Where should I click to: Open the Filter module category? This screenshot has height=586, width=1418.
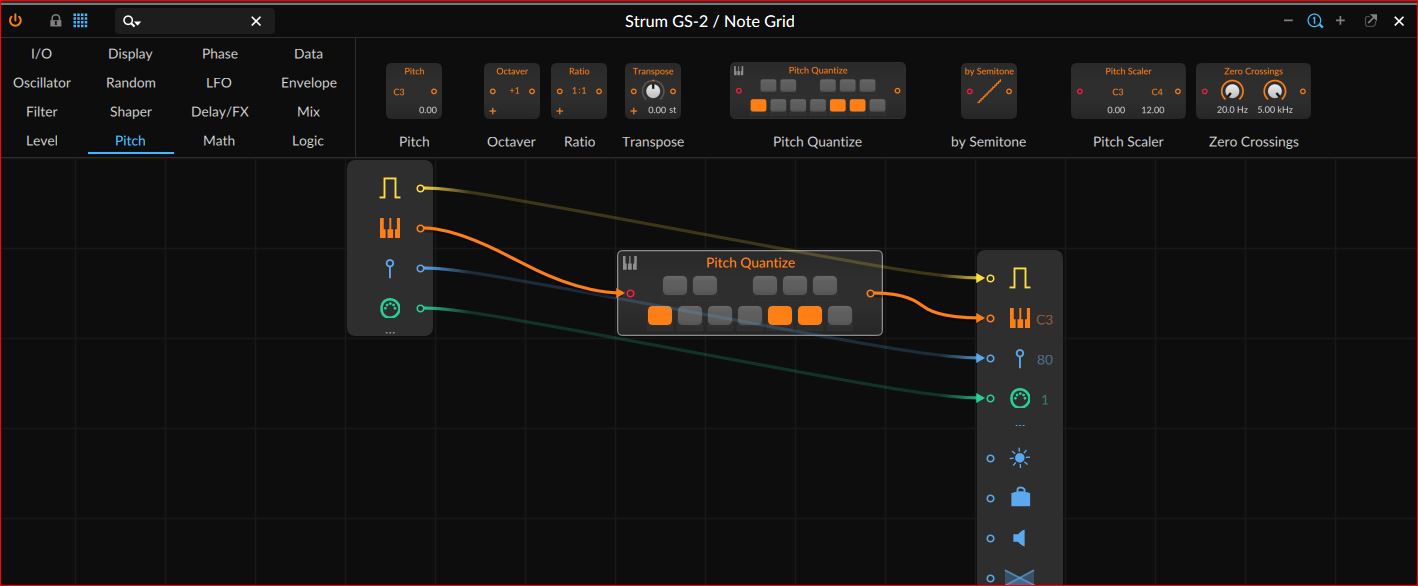(42, 112)
